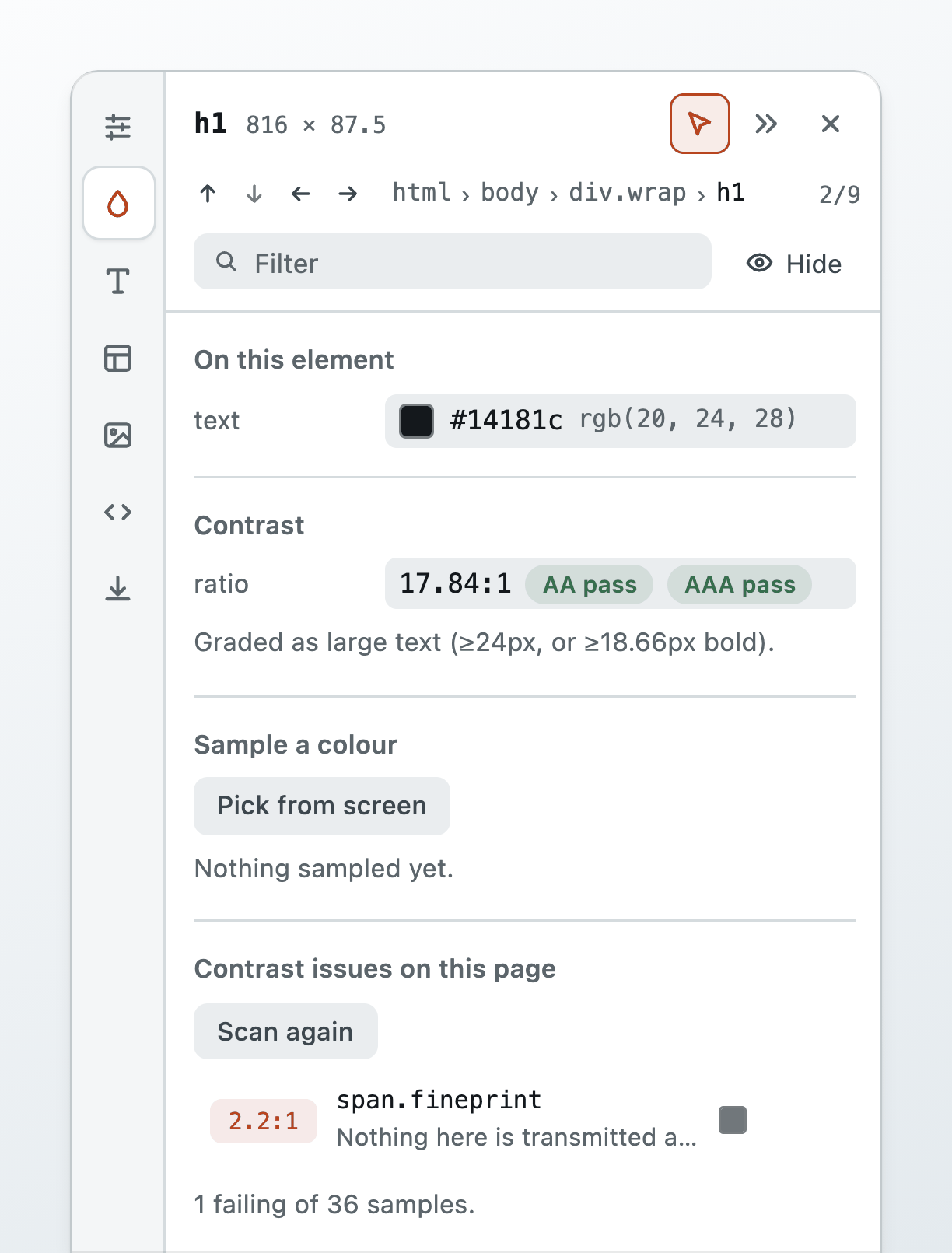The image size is (952, 1253).
Task: Select html in the breadcrumb path
Action: click(x=422, y=192)
